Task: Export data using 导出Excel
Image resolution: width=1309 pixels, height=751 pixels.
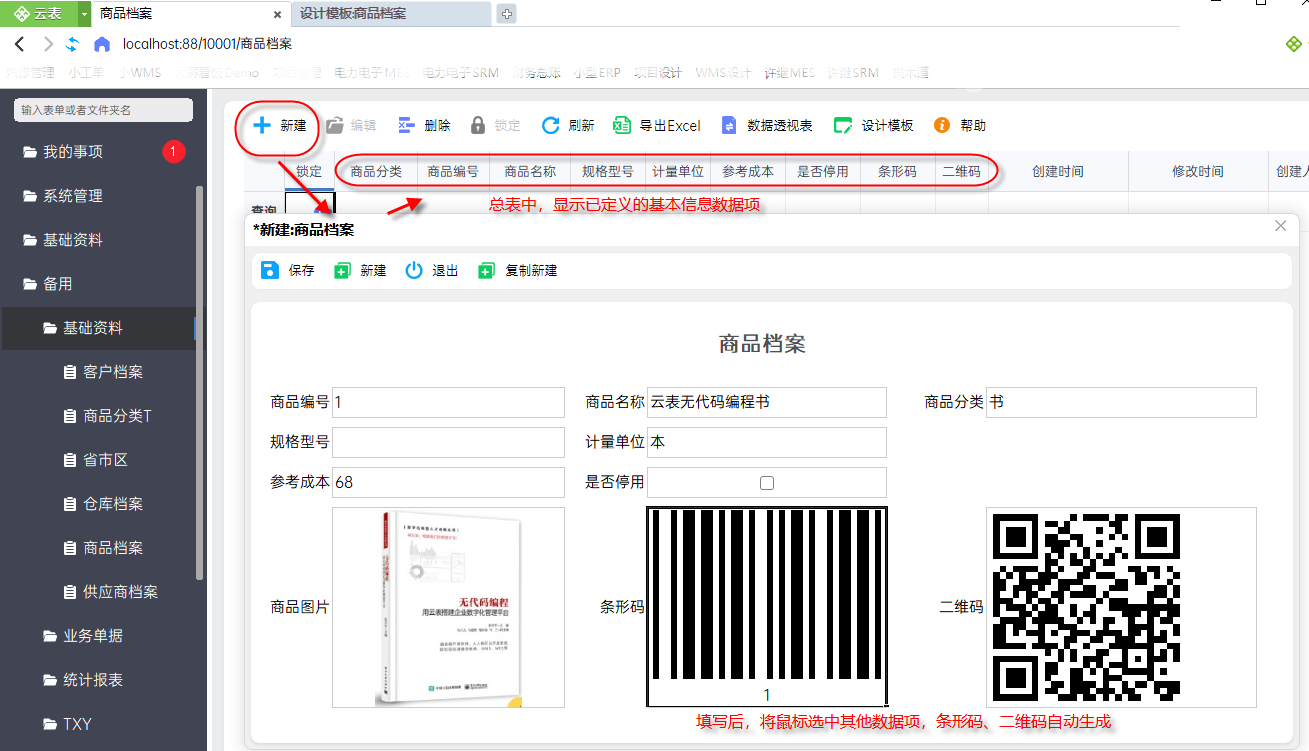Action: [657, 126]
